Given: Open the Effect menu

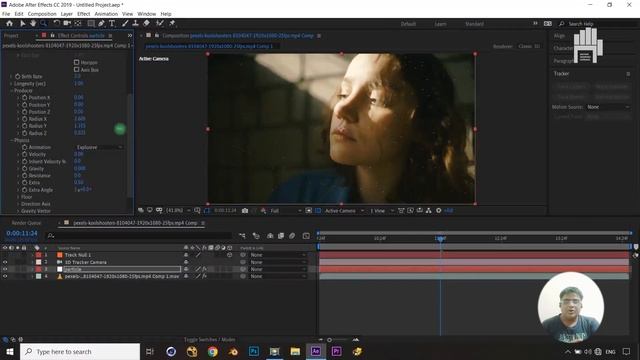Looking at the screenshot, I should click(x=83, y=14).
